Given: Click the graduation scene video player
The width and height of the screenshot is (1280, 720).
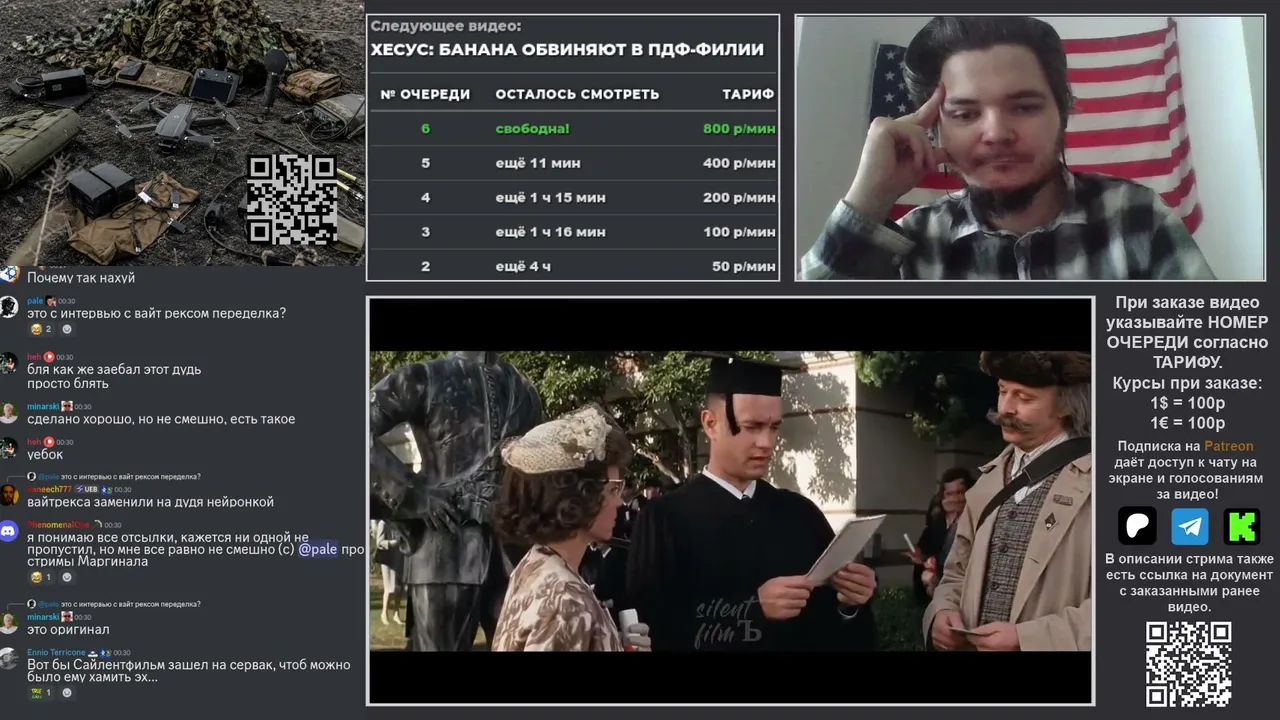Looking at the screenshot, I should (730, 500).
